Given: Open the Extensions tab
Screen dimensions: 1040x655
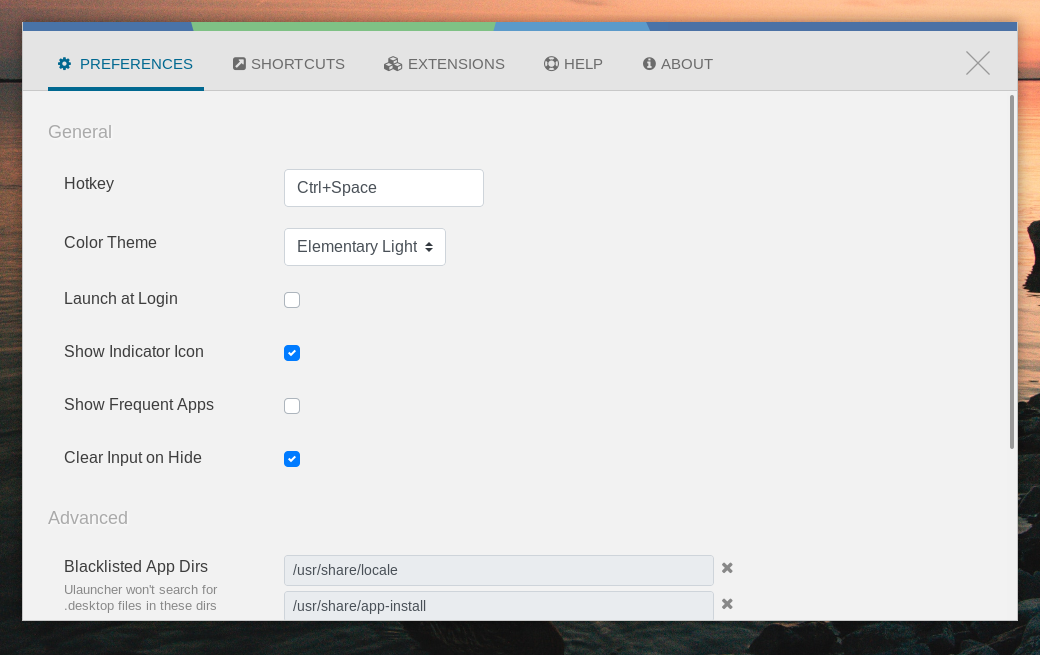Looking at the screenshot, I should coord(444,63).
